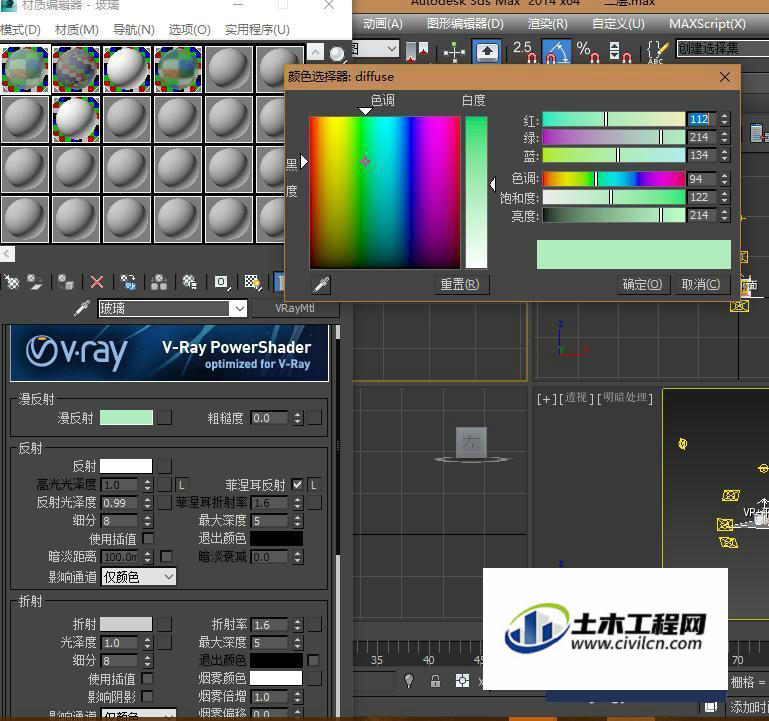Viewport: 769px width, 721px height.
Task: Adjust the Reflection glossiness spinner
Action: [148, 503]
